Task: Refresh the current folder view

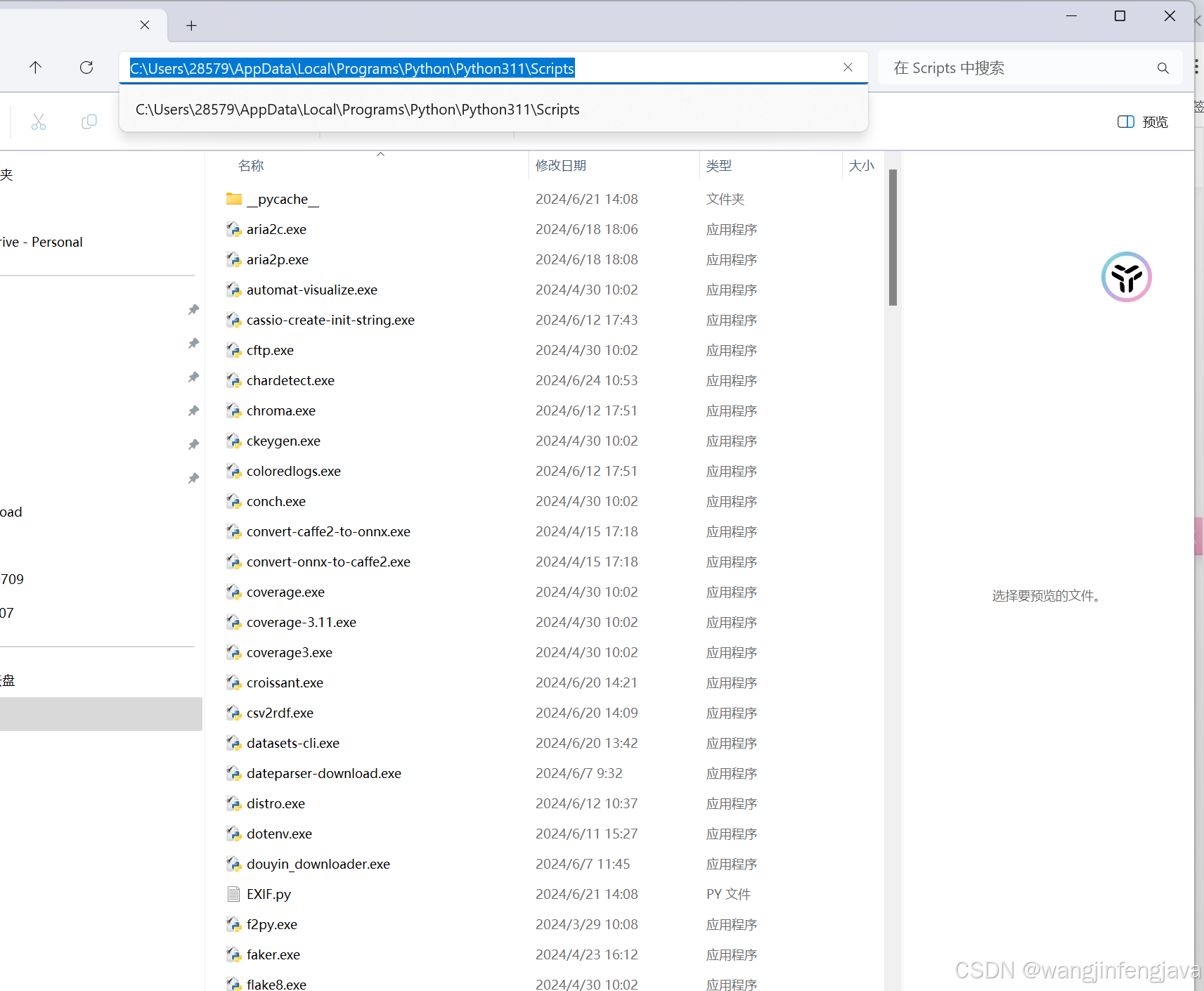Action: 86,67
